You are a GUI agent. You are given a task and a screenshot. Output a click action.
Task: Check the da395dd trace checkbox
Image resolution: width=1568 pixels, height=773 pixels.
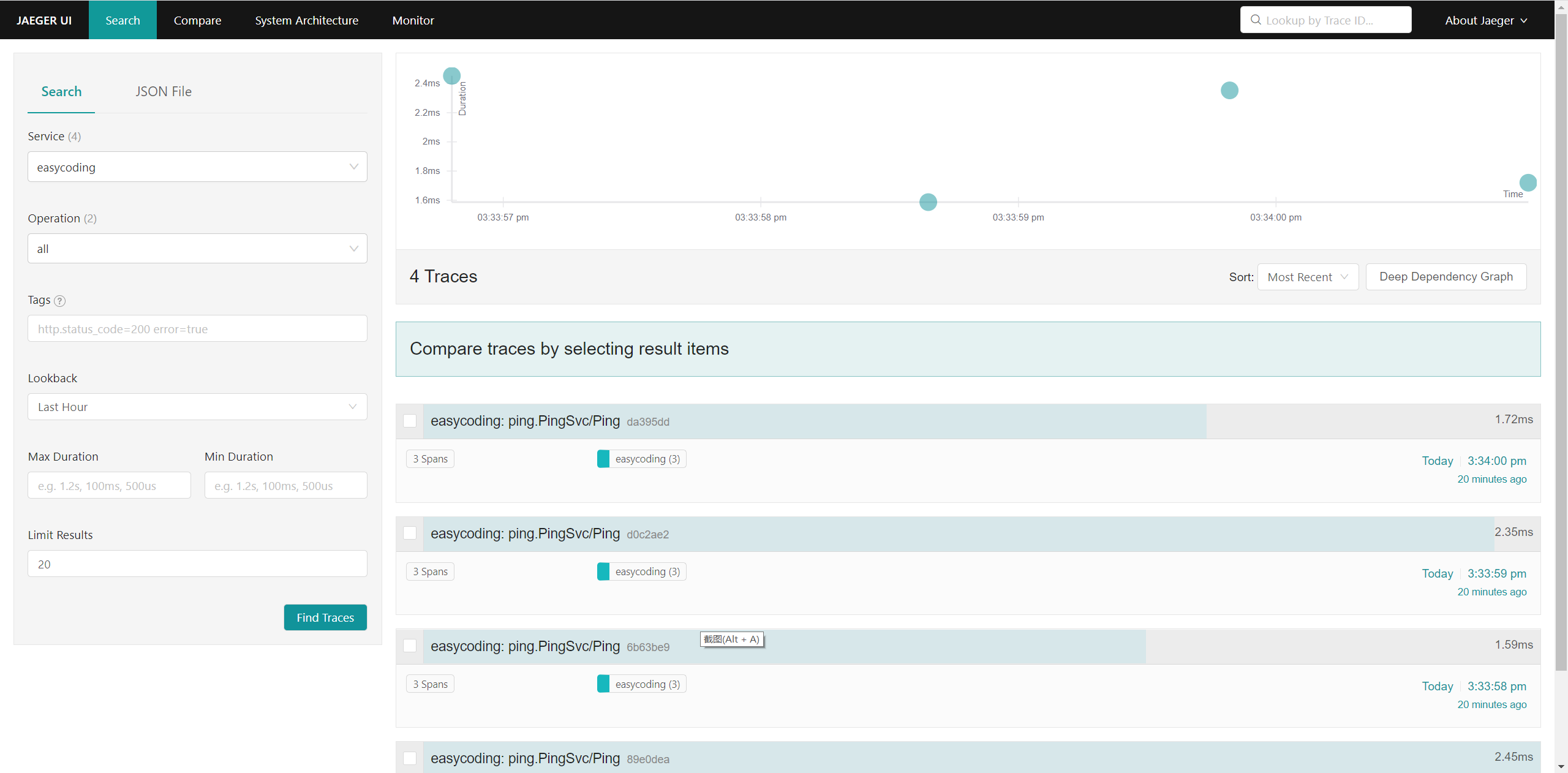tap(410, 421)
